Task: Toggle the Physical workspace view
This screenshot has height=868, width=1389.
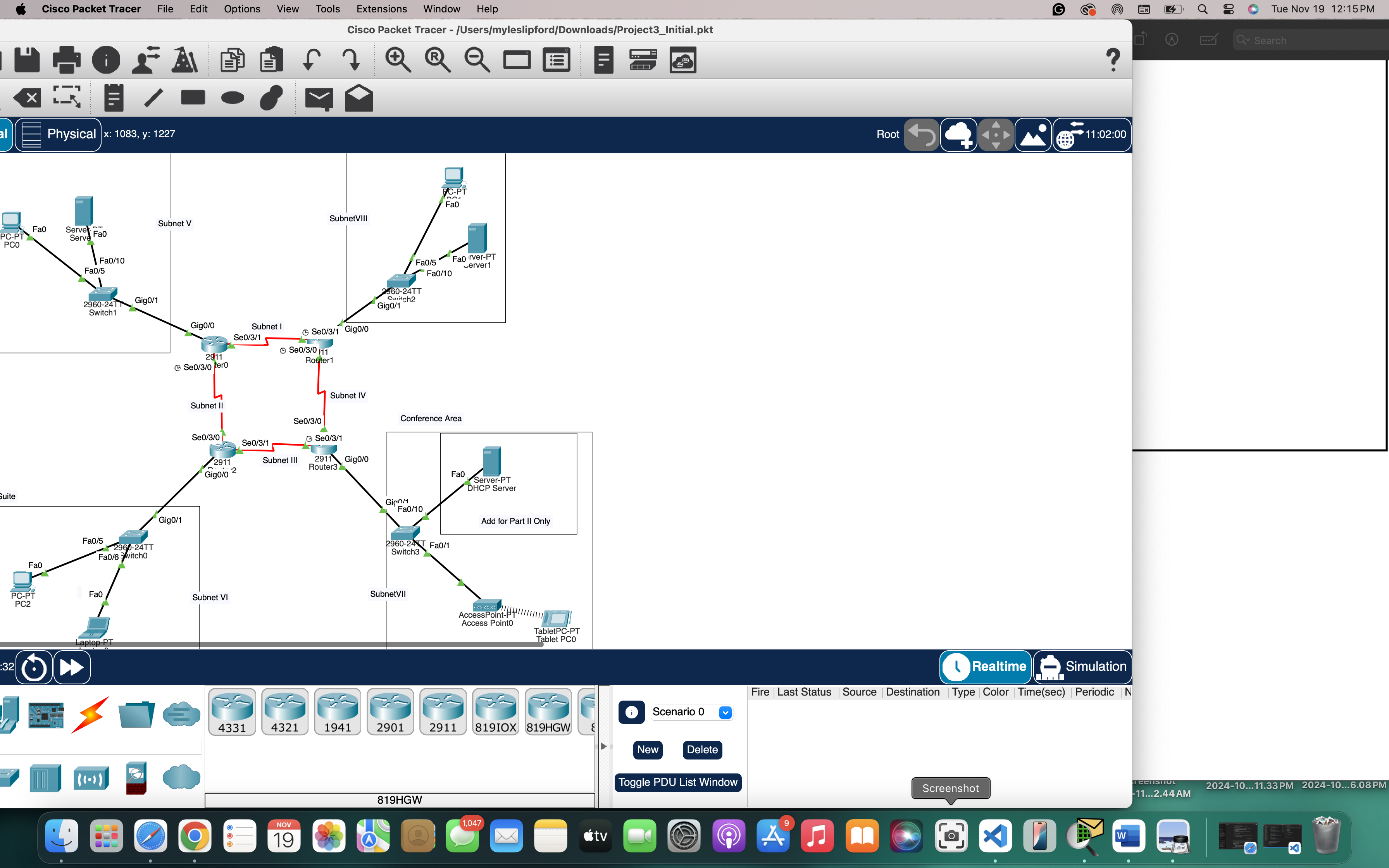Action: point(57,134)
